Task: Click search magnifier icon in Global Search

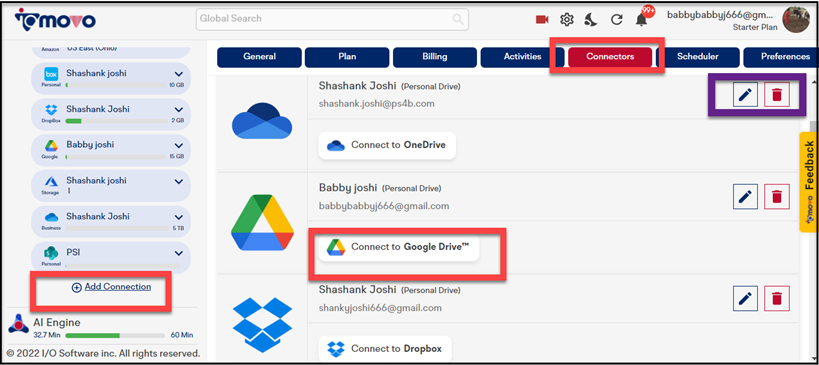Action: 458,19
